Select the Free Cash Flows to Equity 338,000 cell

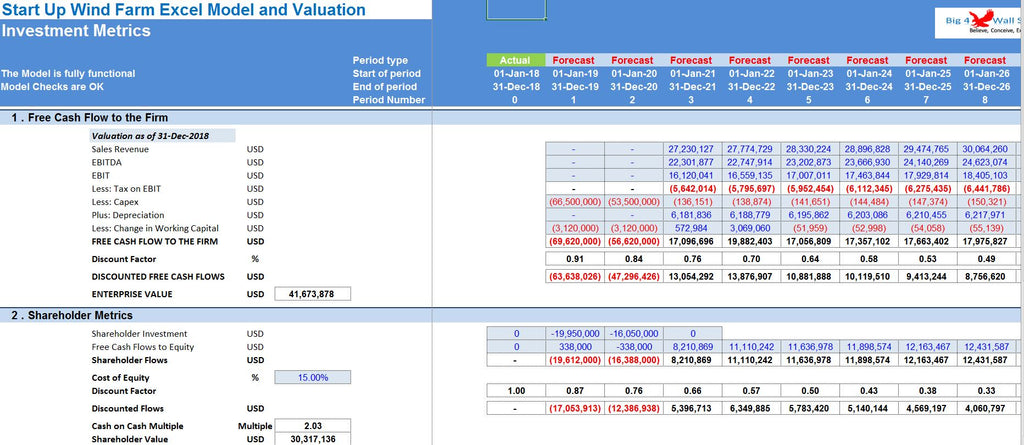click(574, 347)
